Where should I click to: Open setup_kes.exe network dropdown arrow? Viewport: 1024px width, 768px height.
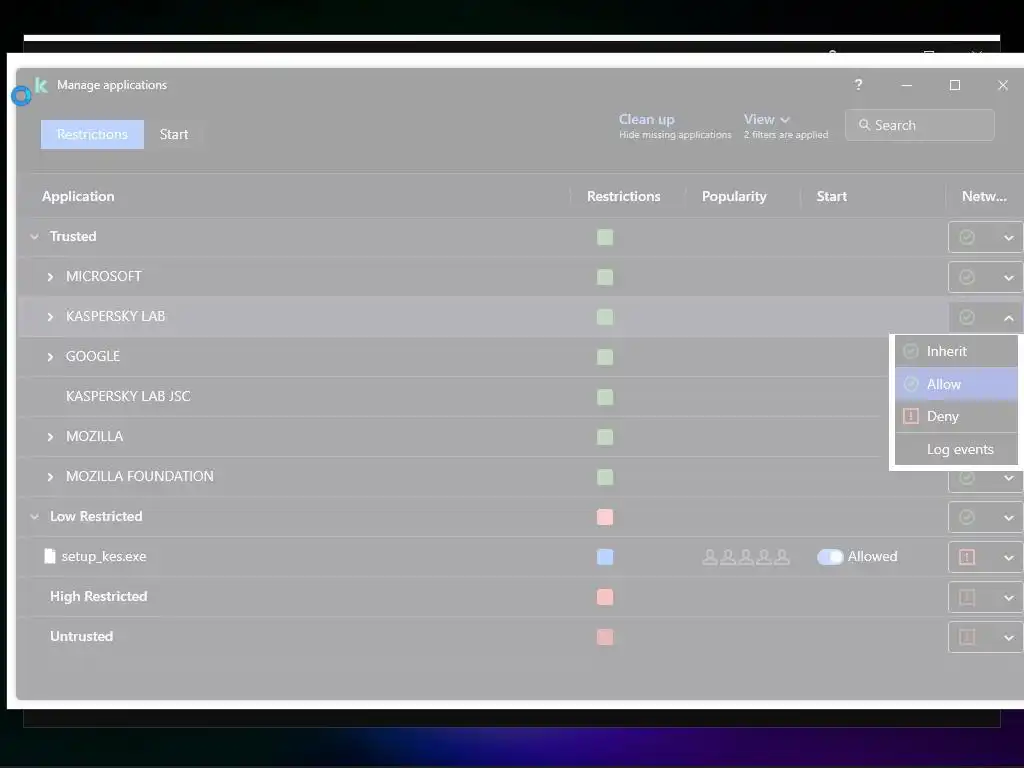(1008, 558)
